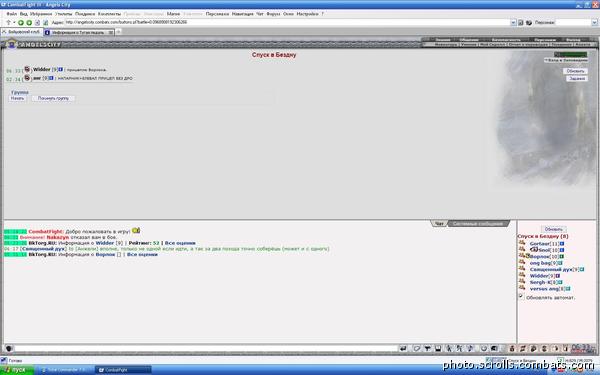600x375 pixels.
Task: Expand the "Персонаж" combo box dropdown
Action: tap(594, 23)
